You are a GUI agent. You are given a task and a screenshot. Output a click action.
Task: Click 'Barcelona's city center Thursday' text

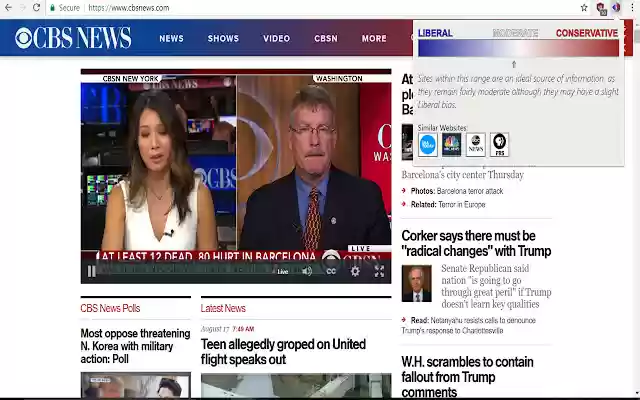coord(462,175)
